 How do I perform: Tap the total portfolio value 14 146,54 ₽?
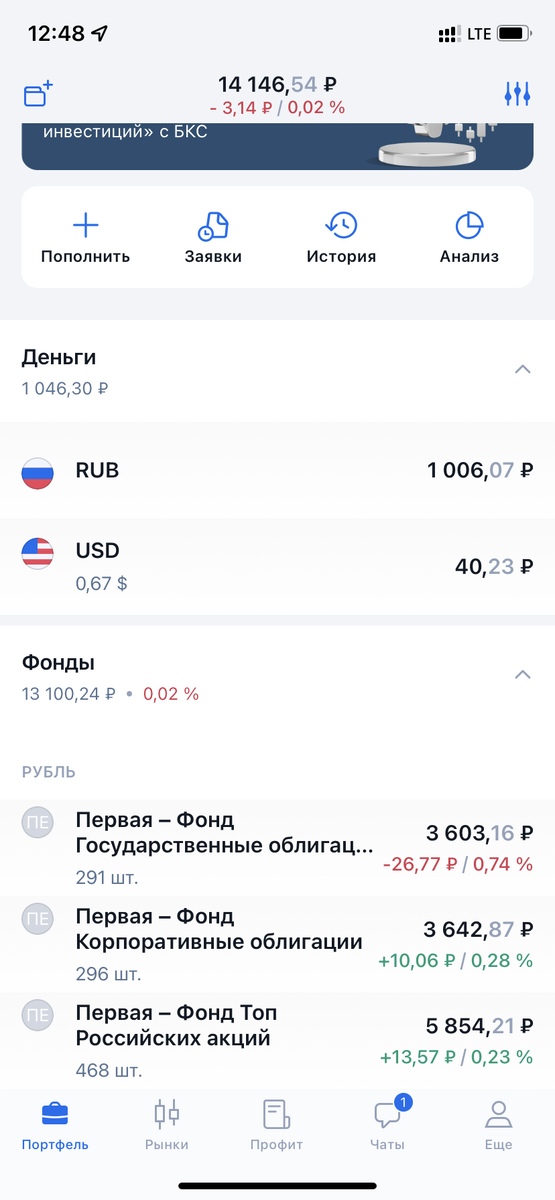point(277,86)
